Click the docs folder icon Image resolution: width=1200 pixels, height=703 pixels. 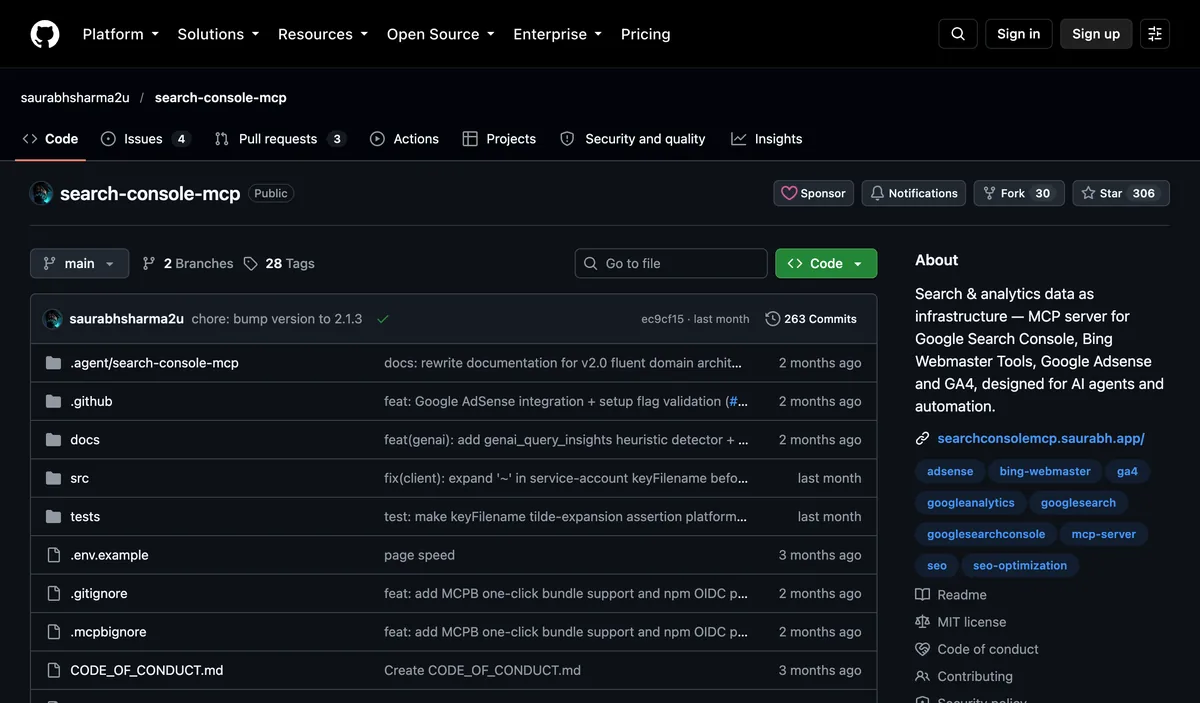coord(54,440)
